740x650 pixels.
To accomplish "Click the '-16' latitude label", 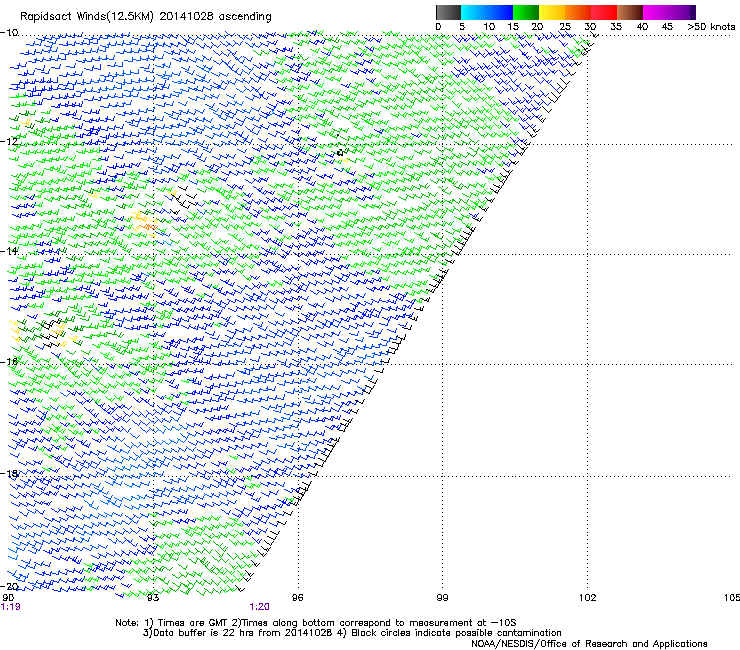I will click(9, 362).
